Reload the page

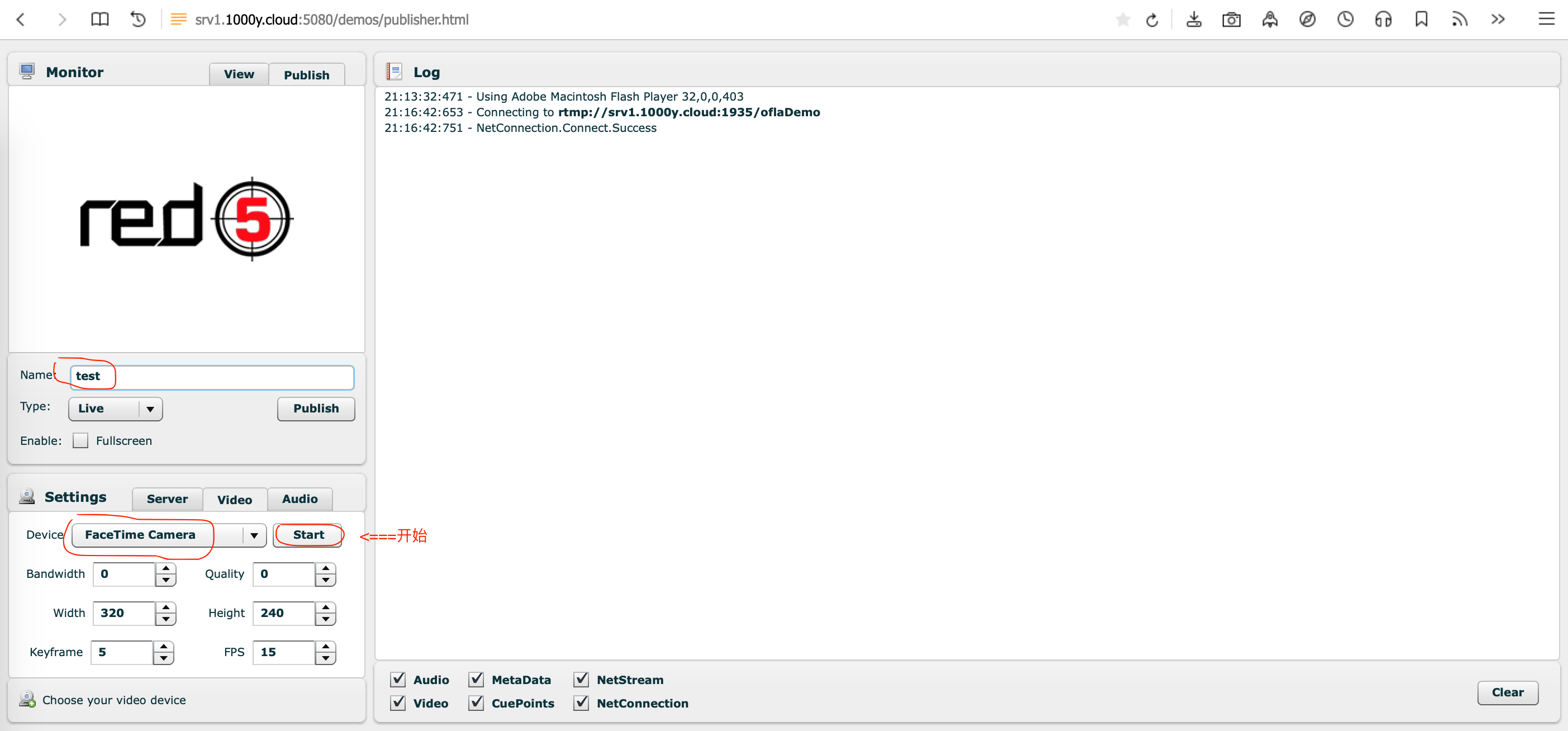(x=1152, y=20)
